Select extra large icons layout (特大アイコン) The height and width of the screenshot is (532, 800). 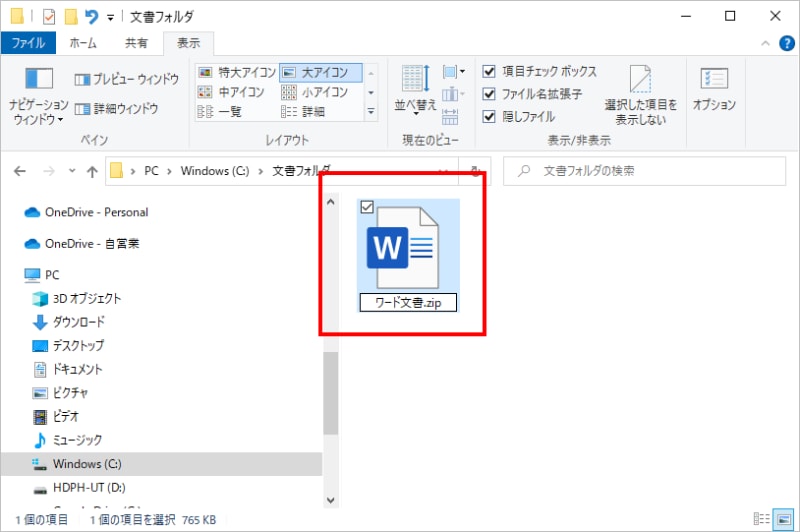tap(237, 72)
